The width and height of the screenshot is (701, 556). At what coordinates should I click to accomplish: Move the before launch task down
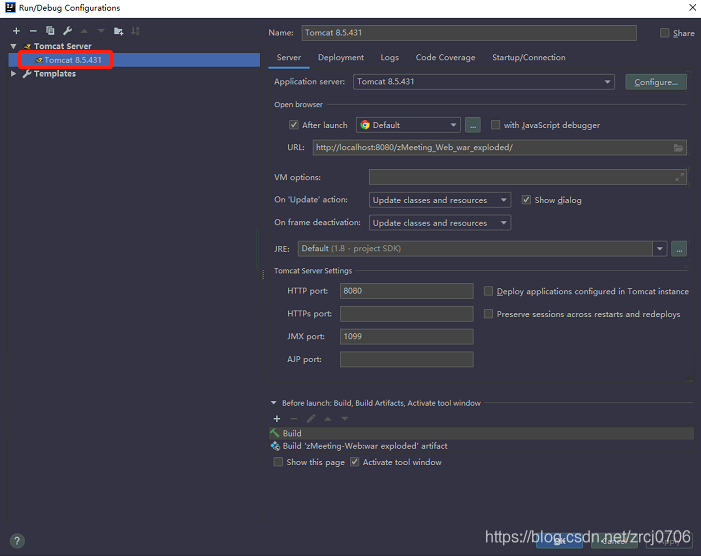(x=345, y=419)
